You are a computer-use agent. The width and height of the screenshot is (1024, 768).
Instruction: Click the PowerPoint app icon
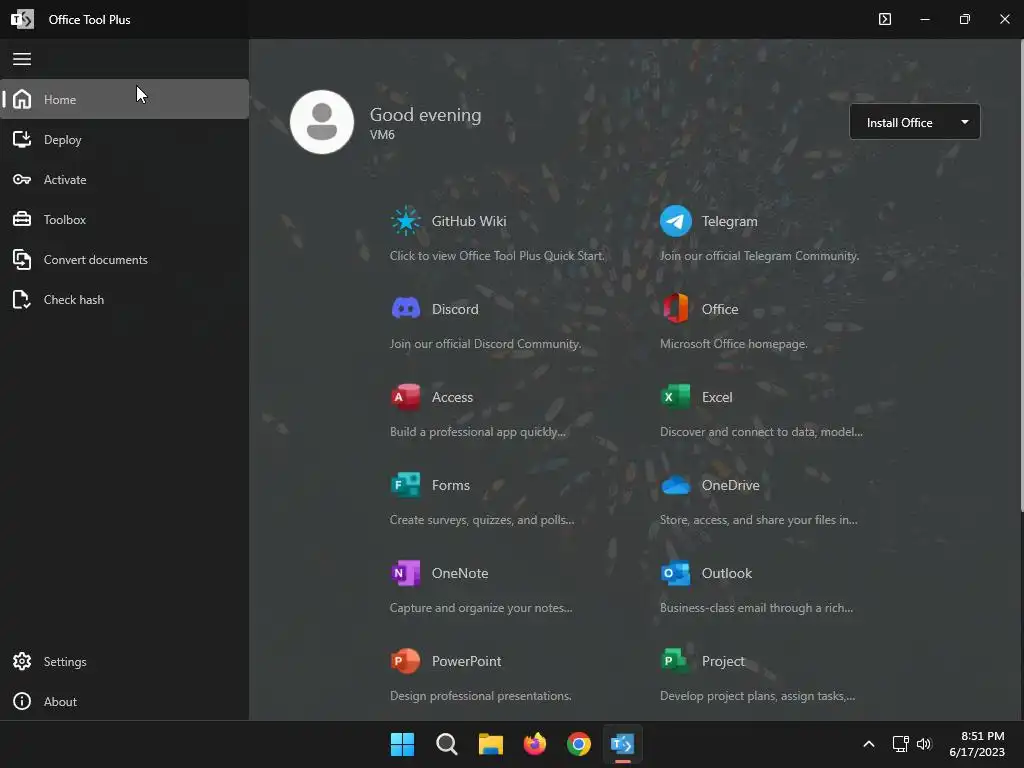coord(406,661)
